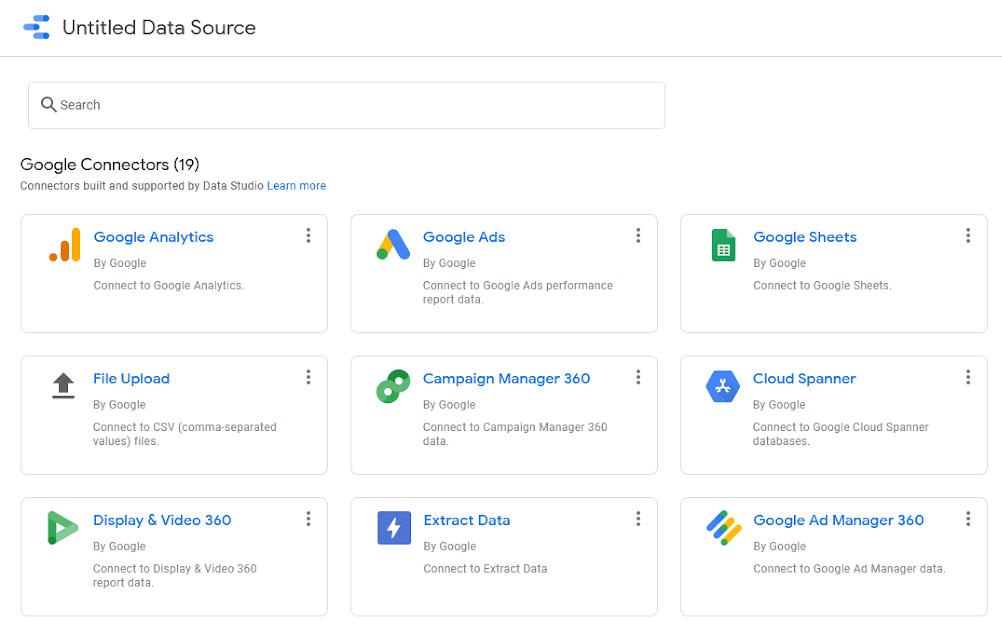Image resolution: width=1002 pixels, height=627 pixels.
Task: Select the Display & Video 360 connector title
Action: pos(162,520)
